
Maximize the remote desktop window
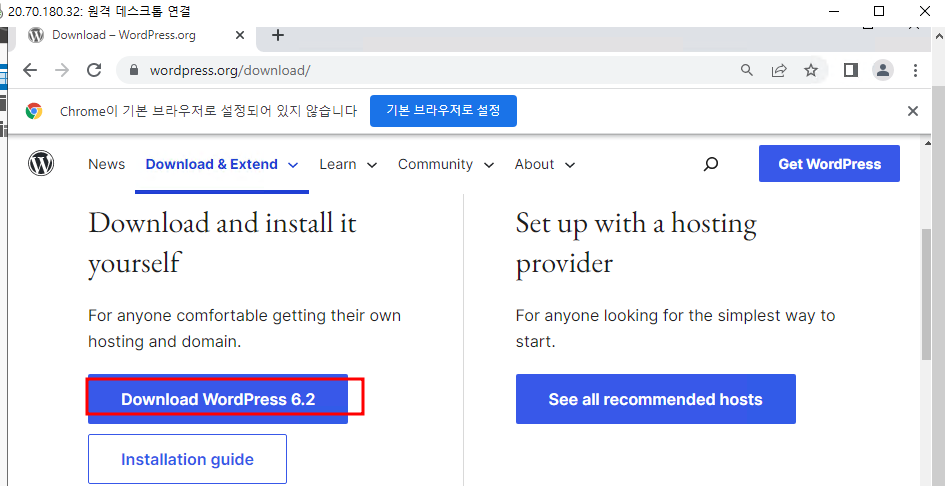pyautogui.click(x=879, y=11)
